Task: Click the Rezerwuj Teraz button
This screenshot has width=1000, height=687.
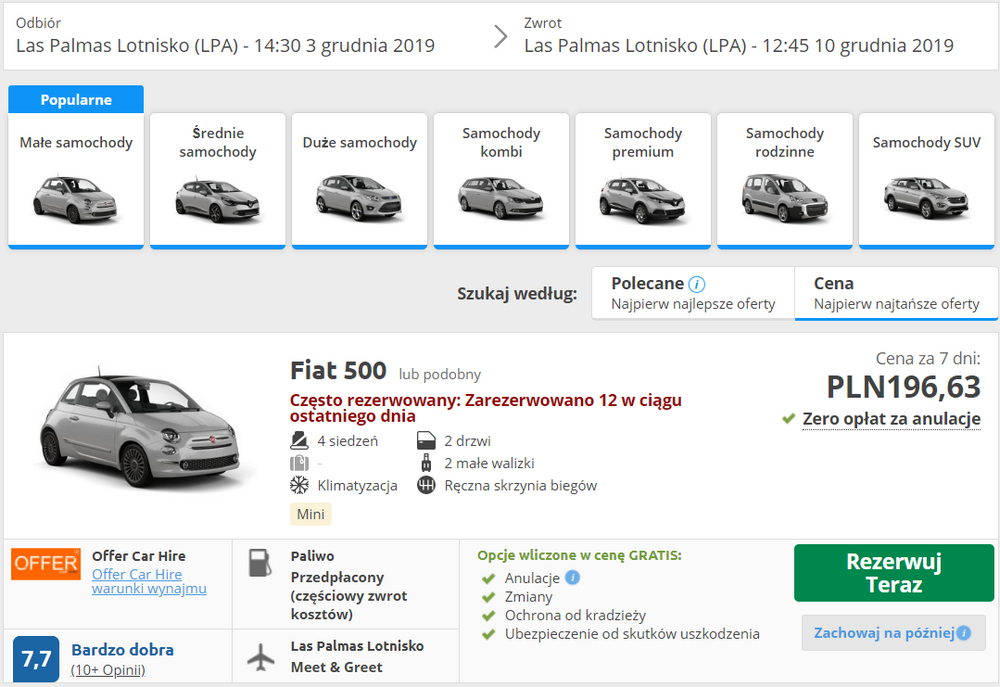Action: (893, 573)
